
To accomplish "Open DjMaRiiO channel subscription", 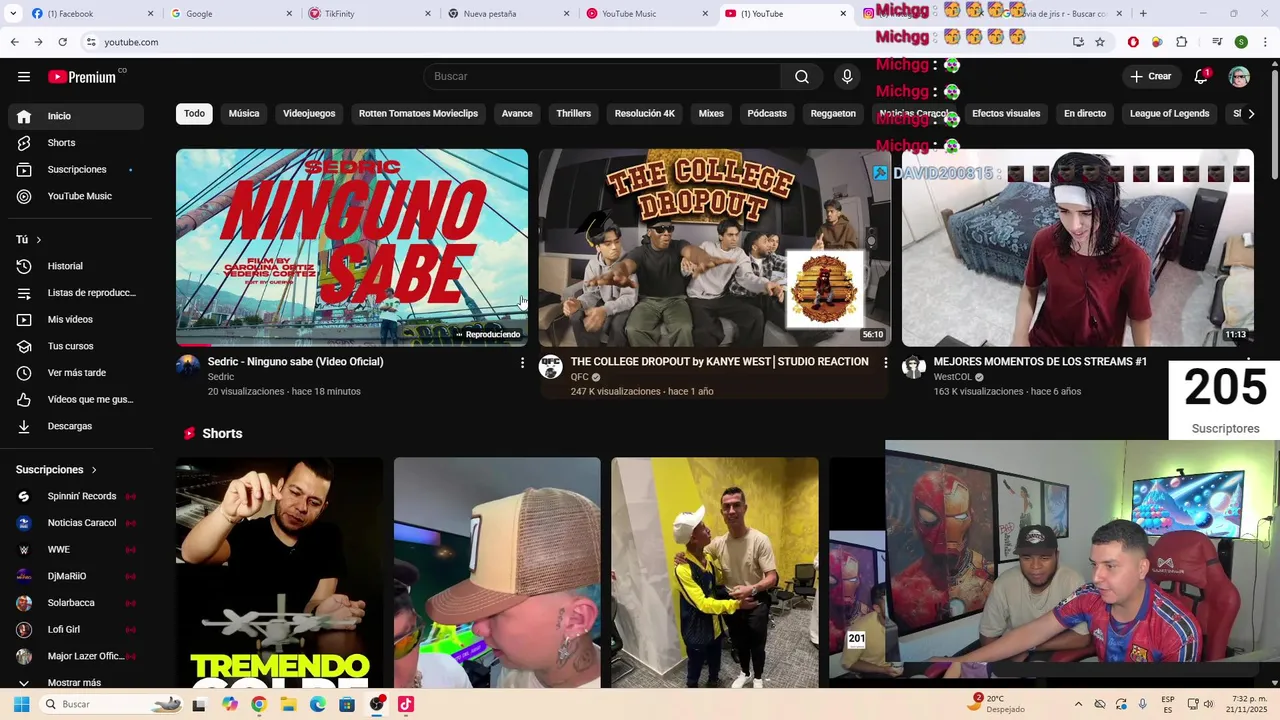I will (76, 576).
